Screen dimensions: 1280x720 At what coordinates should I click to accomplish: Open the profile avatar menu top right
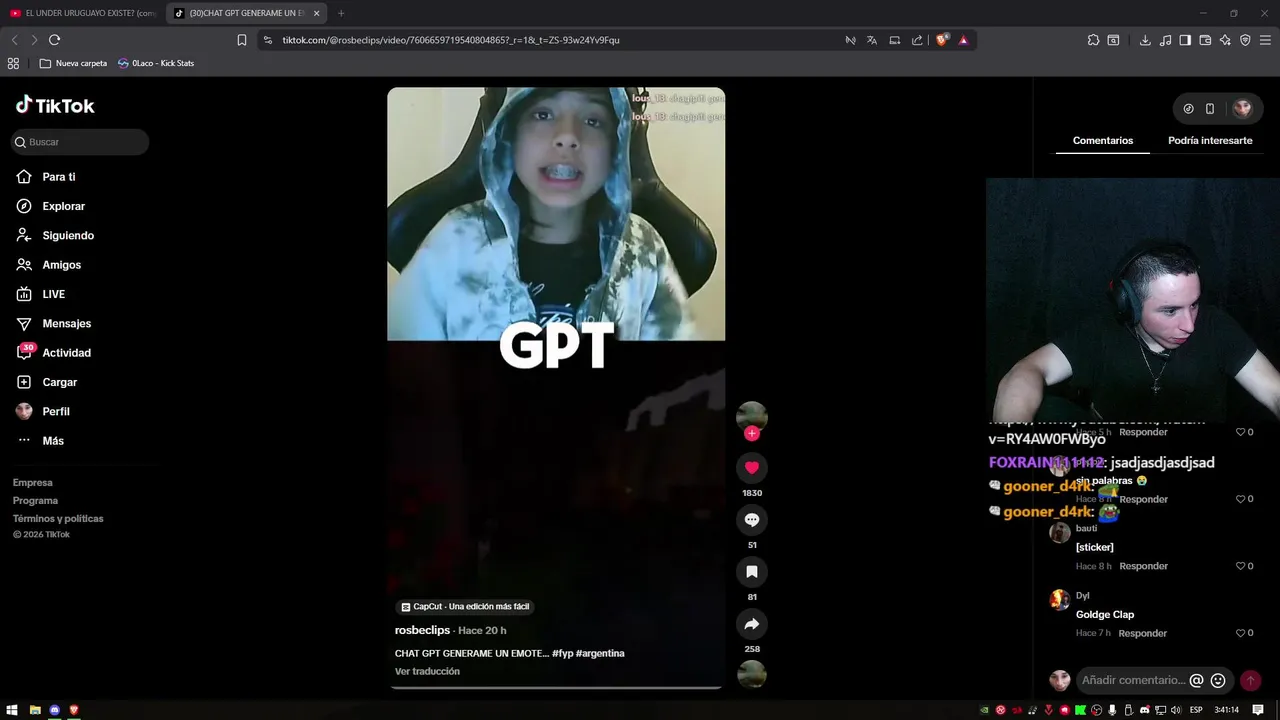click(x=1242, y=108)
